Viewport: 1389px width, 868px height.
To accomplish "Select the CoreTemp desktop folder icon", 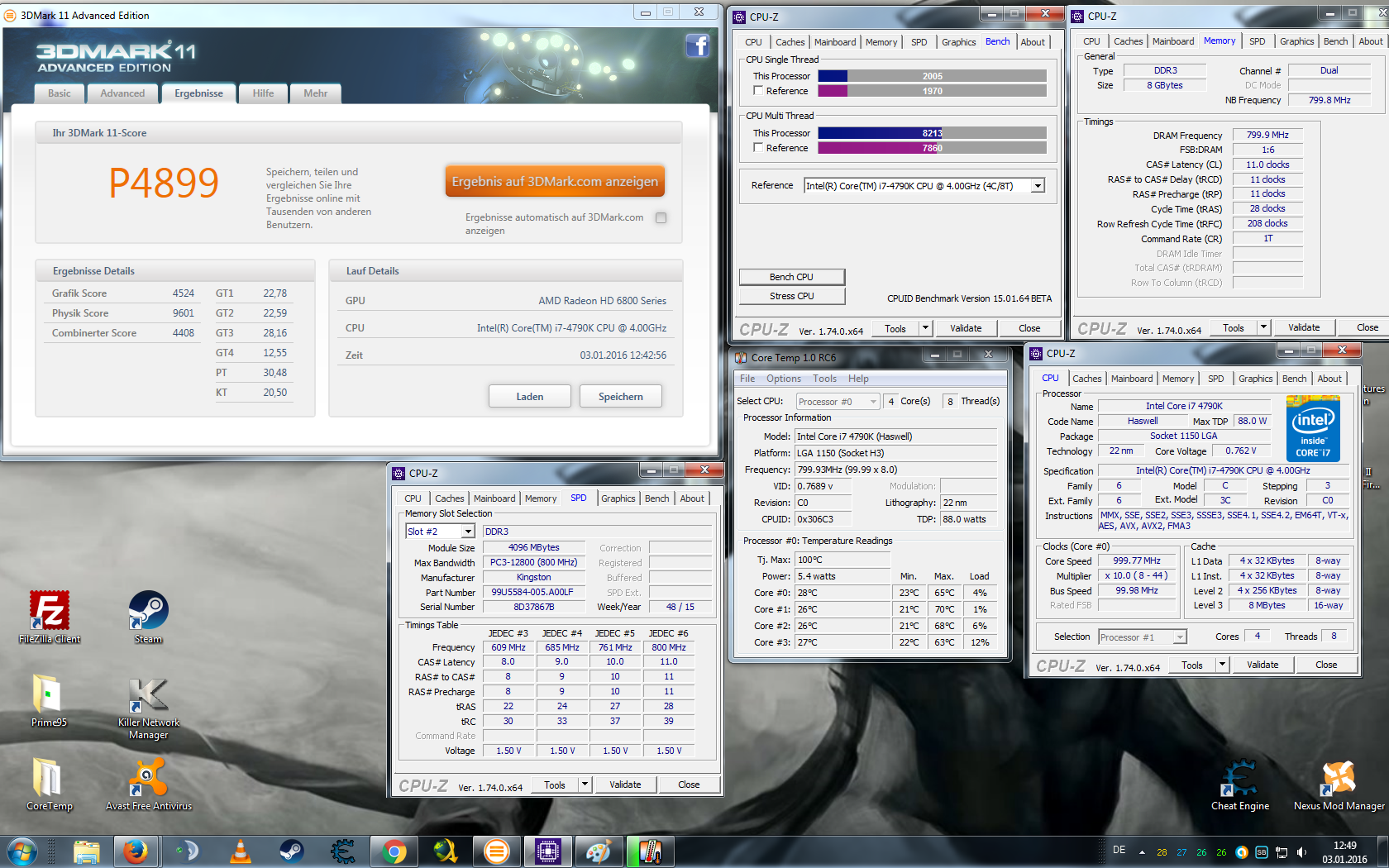I will click(x=49, y=784).
